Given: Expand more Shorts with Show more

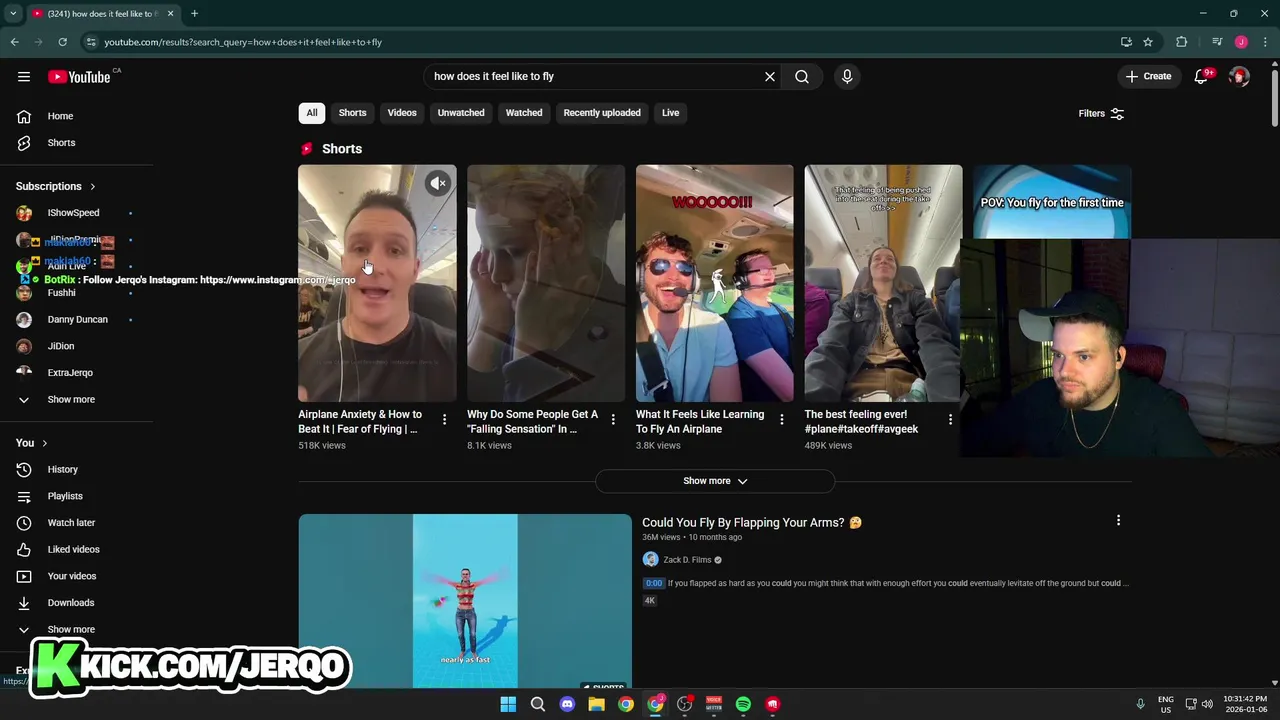Looking at the screenshot, I should 715,481.
